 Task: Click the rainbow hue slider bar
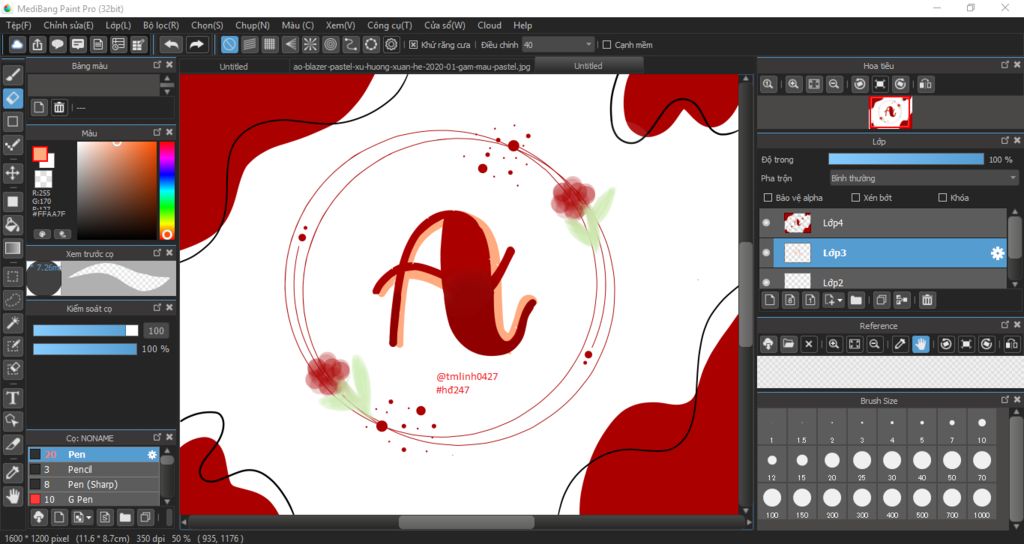point(166,190)
